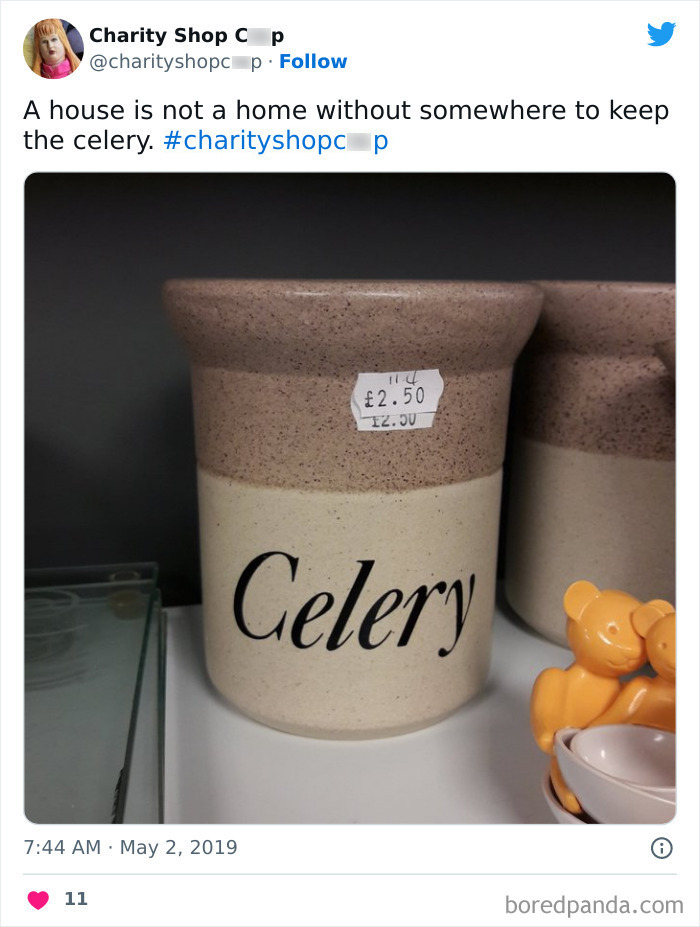
Task: Click the pink bowls under the bear
Action: (612, 774)
